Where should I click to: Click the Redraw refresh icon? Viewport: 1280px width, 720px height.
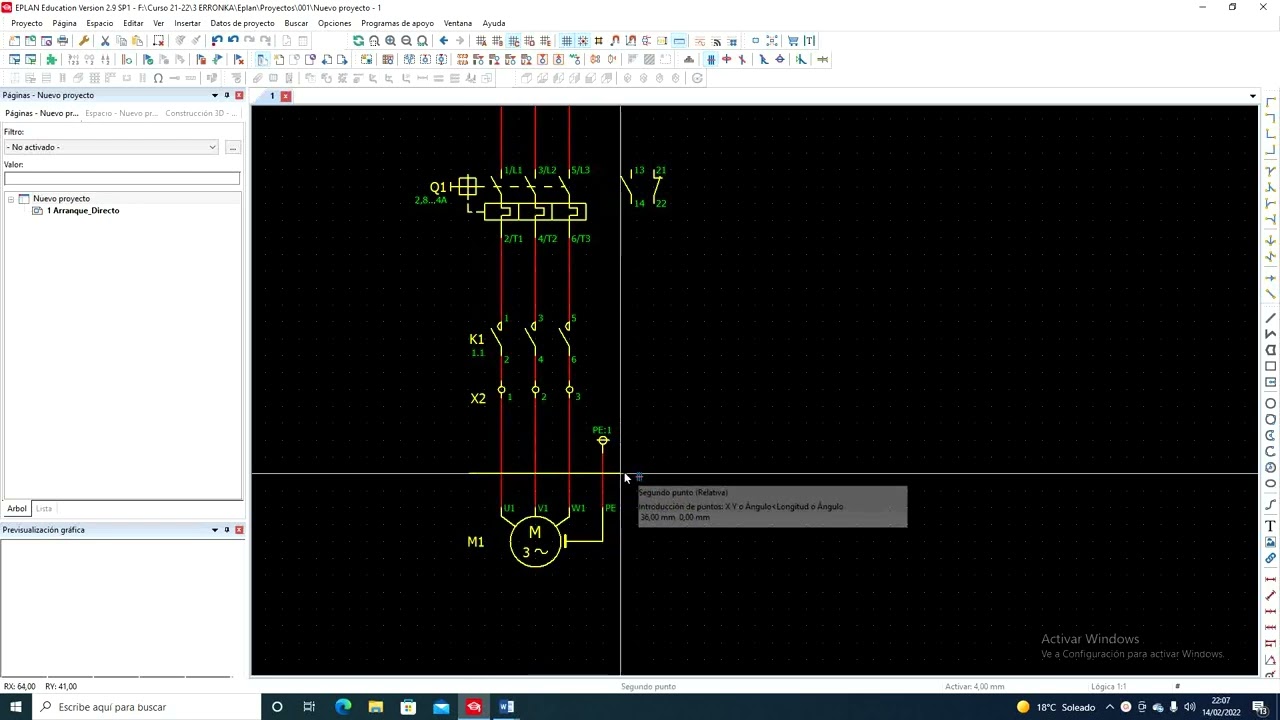(358, 41)
